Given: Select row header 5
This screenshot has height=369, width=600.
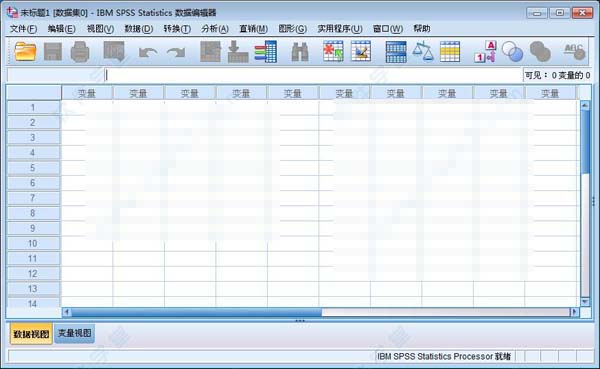Looking at the screenshot, I should pyautogui.click(x=34, y=168).
